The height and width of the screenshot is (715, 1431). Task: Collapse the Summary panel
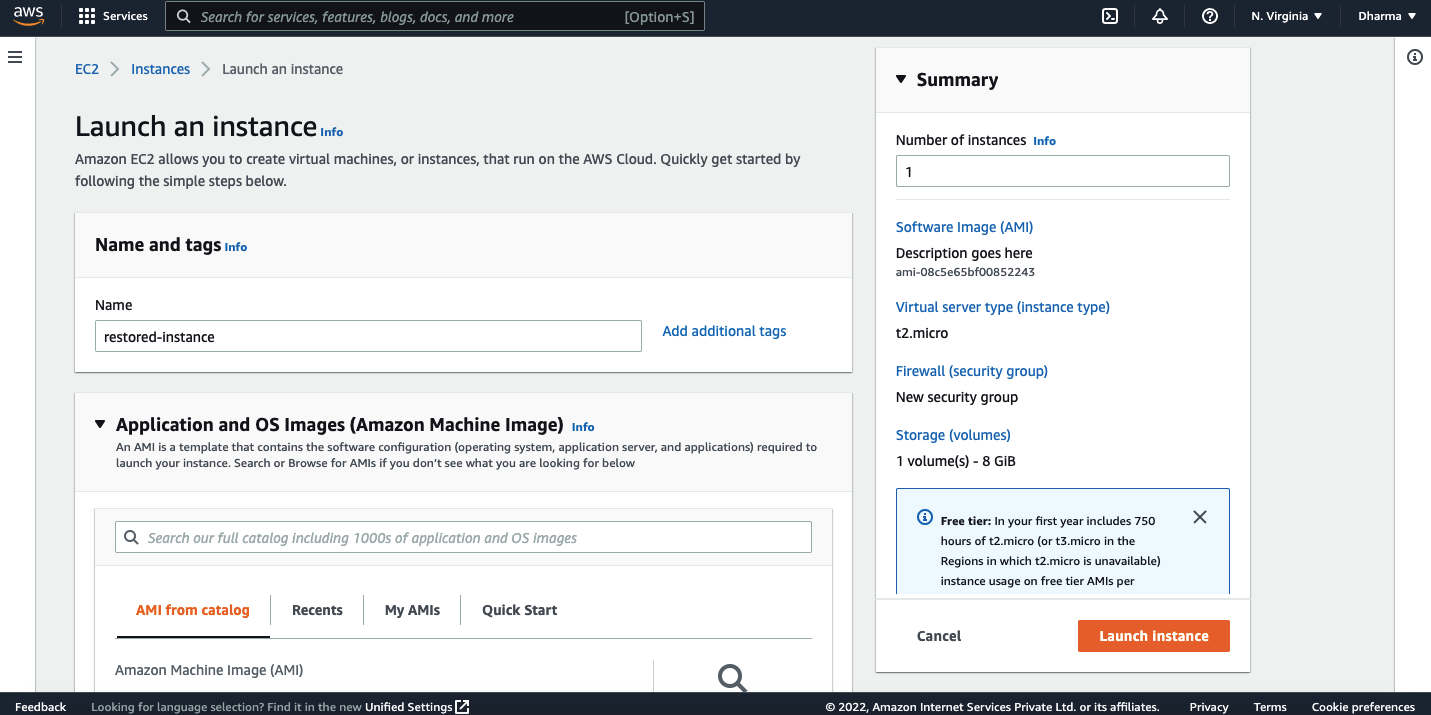tap(901, 79)
